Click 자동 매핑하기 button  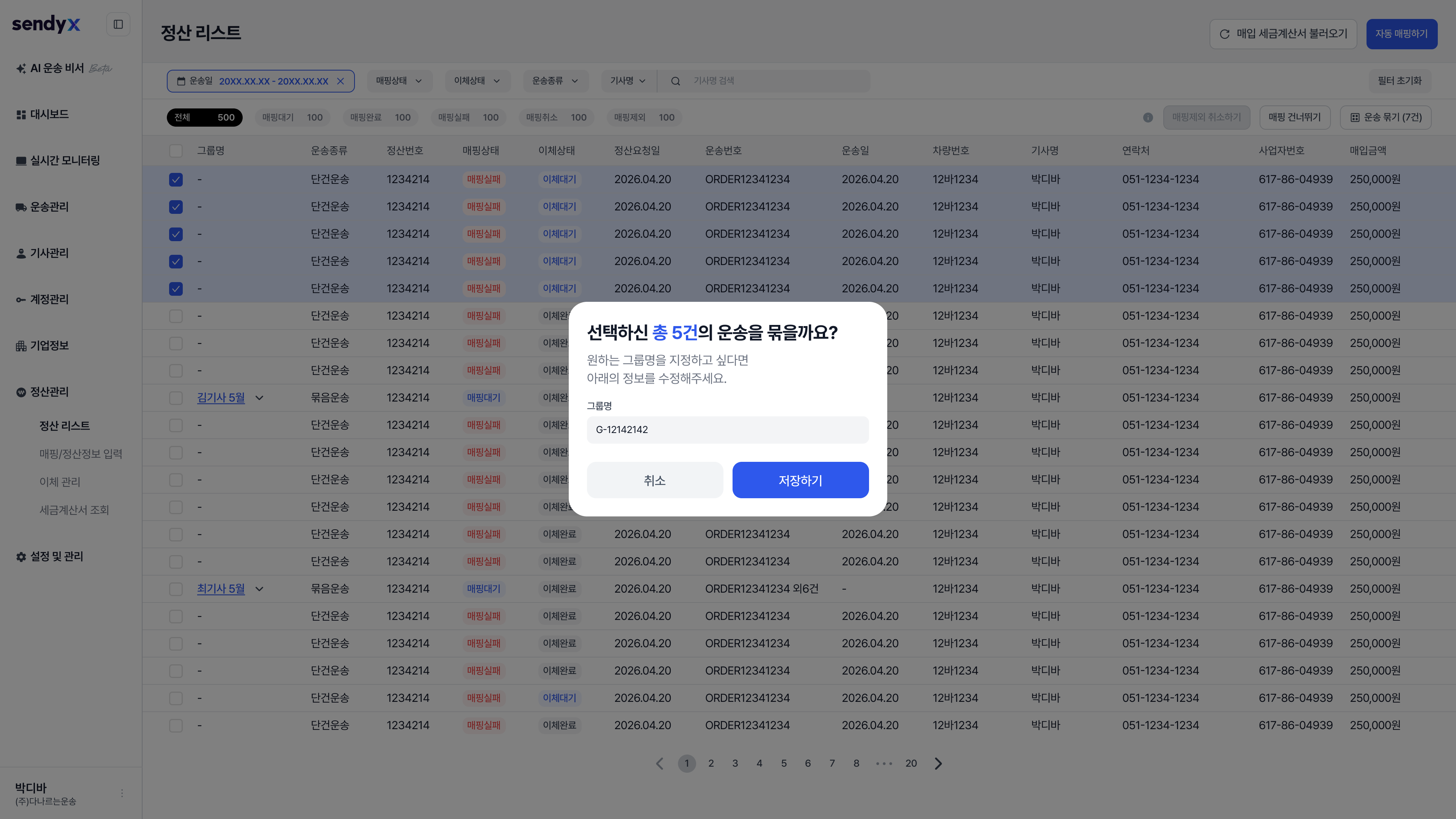point(1402,34)
